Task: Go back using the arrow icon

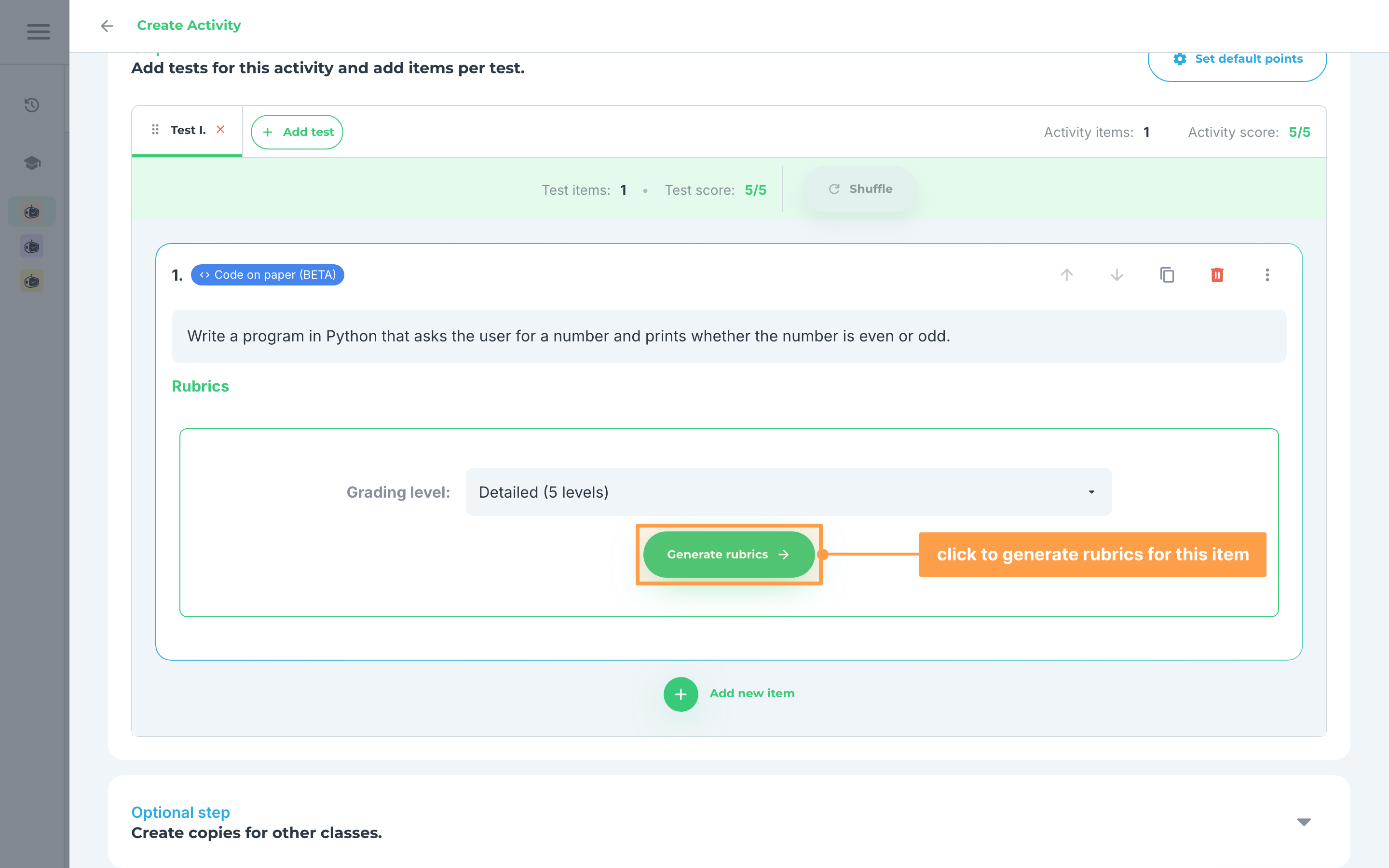Action: 107,26
